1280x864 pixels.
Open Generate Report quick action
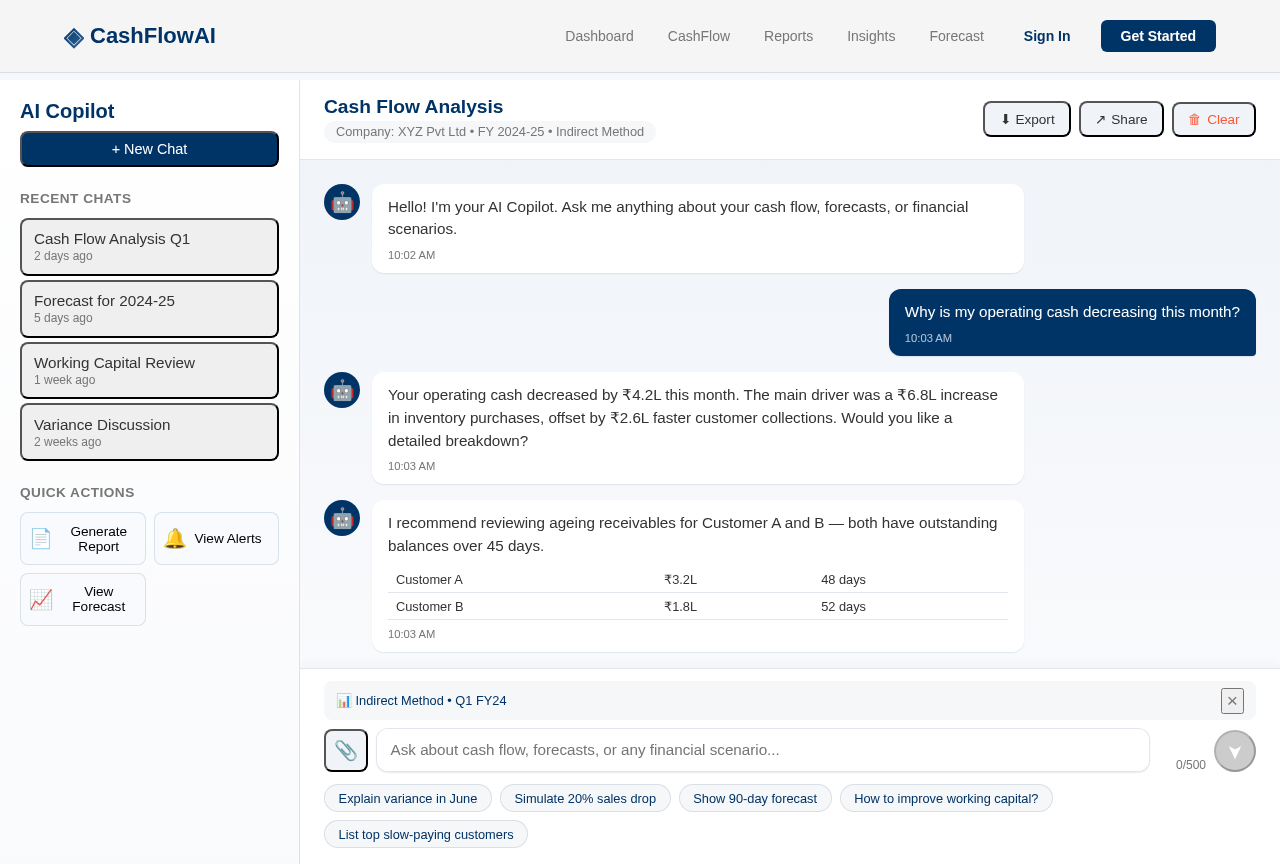coord(83,539)
